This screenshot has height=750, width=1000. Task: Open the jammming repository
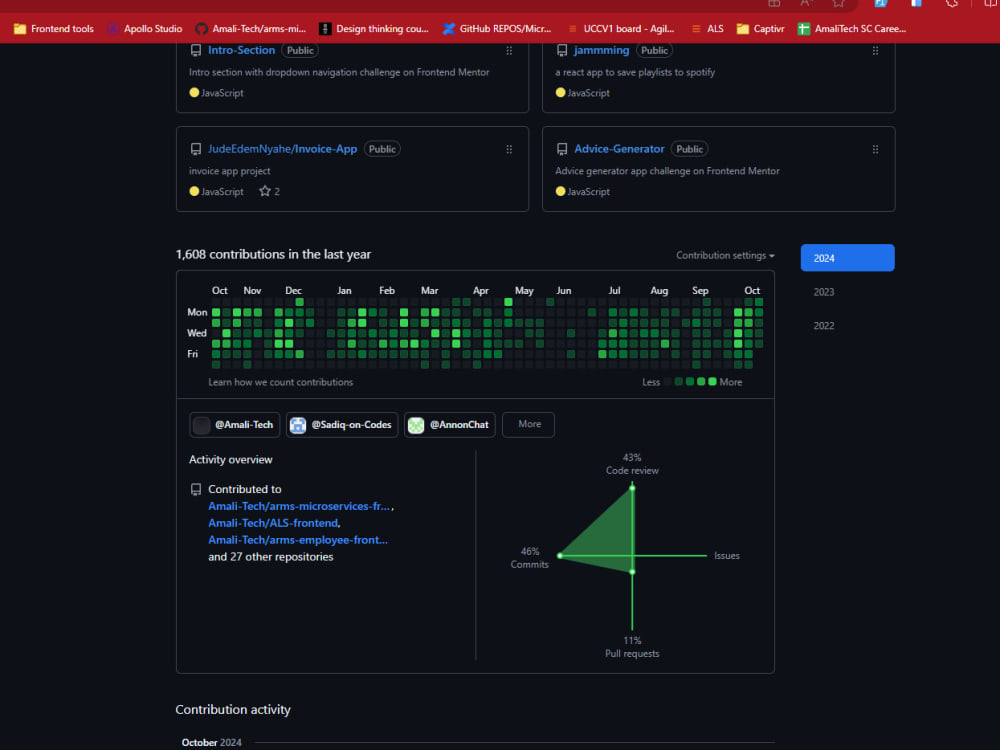pyautogui.click(x=601, y=50)
